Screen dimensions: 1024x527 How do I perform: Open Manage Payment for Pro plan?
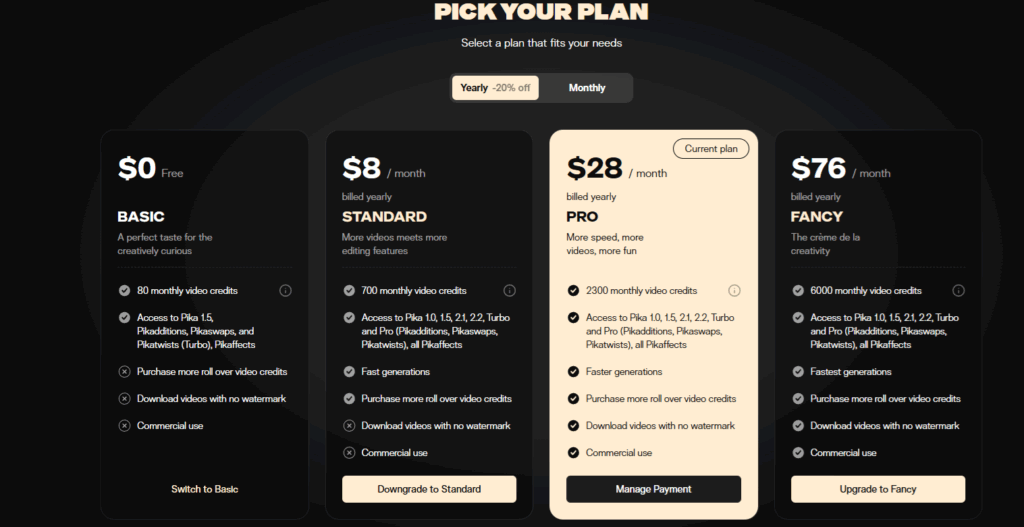654,489
